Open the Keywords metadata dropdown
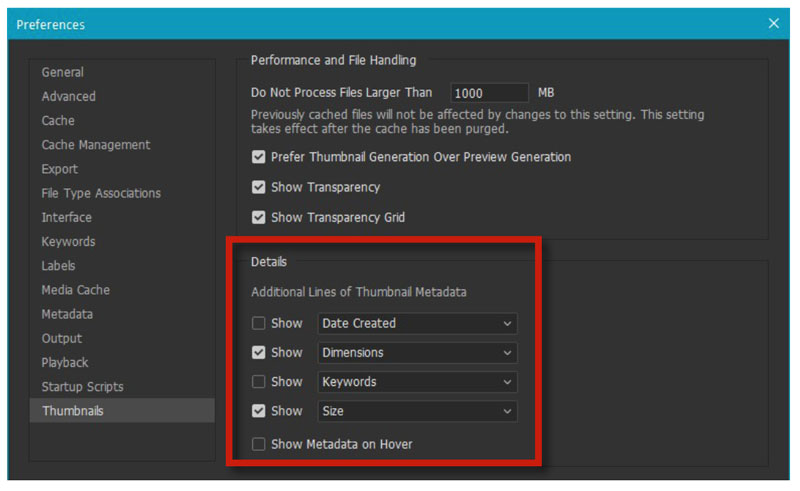This screenshot has height=491, width=800. pyautogui.click(x=417, y=382)
